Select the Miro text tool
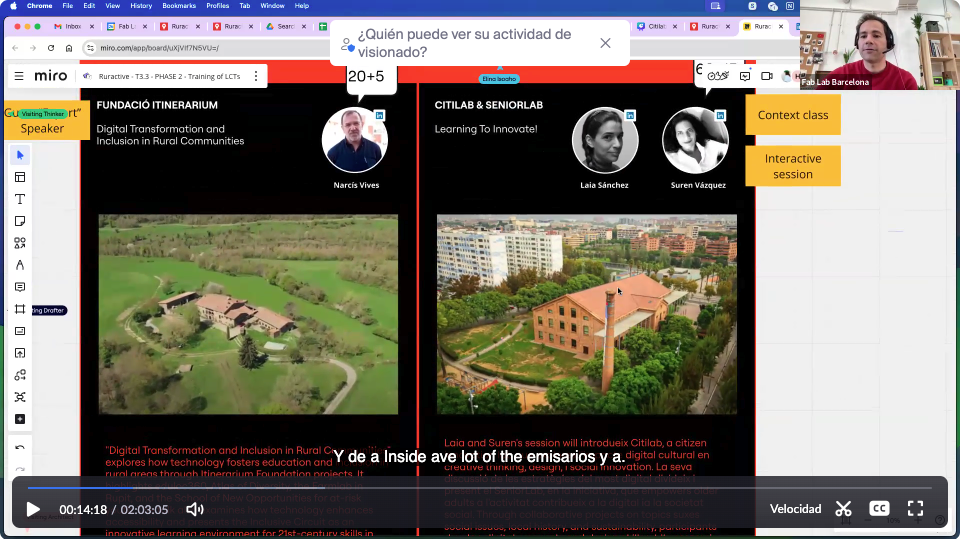Screen dimensions: 960x539 (x=20, y=199)
